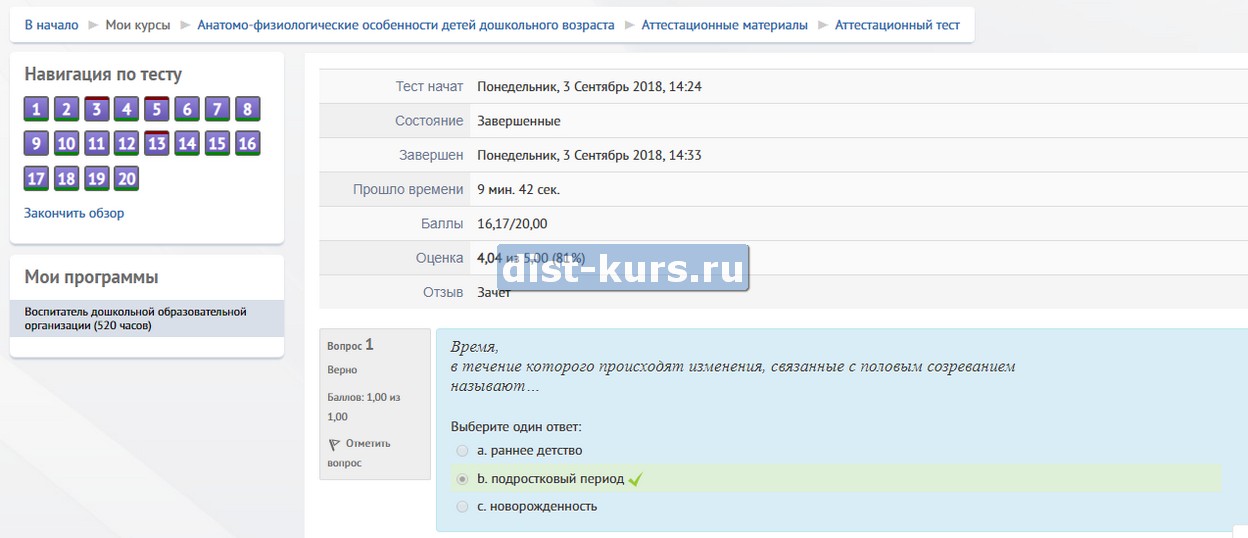The width and height of the screenshot is (1248, 538).
Task: Select radio option 'раннее детство'
Action: pos(462,451)
